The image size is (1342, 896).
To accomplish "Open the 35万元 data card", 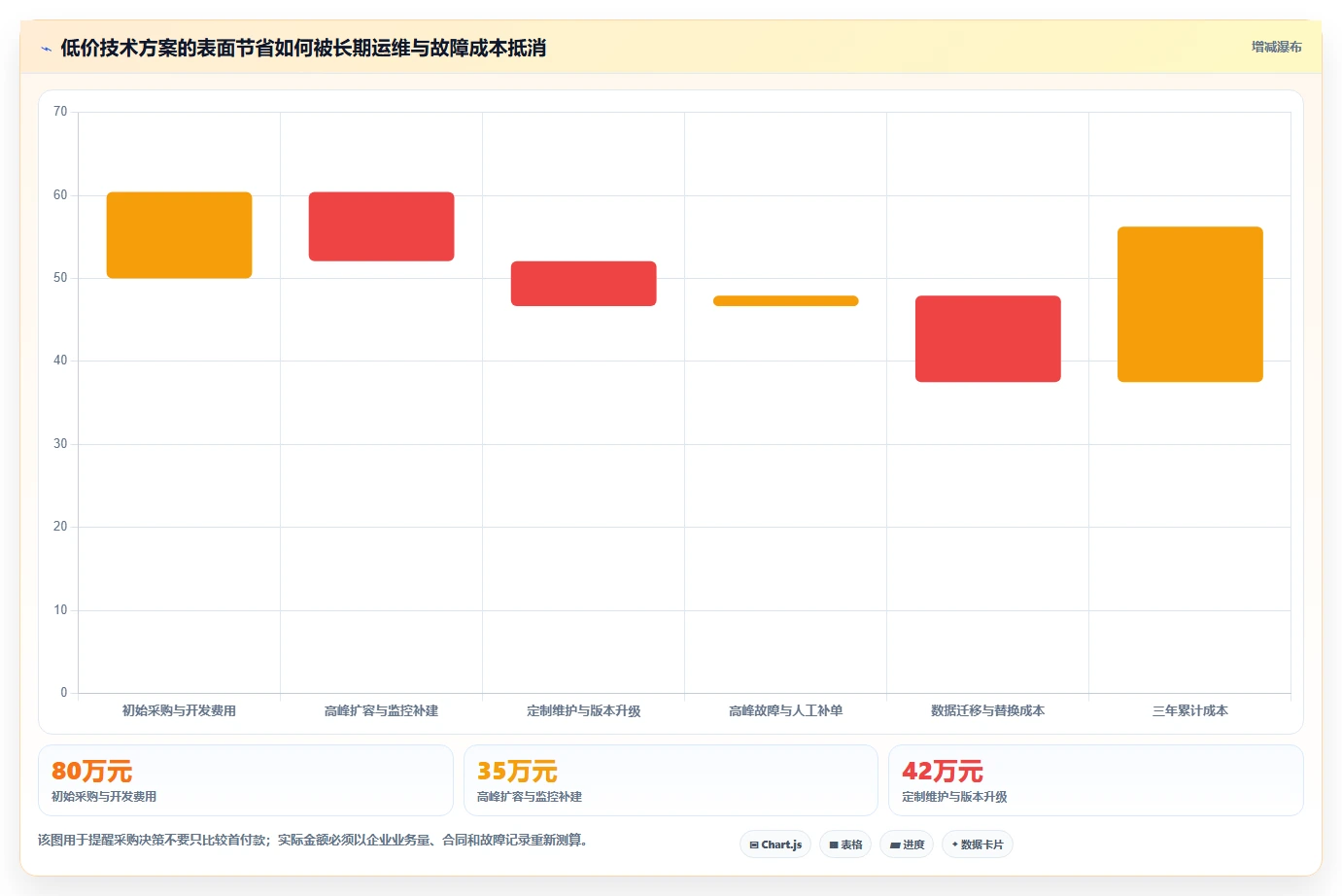I will (x=671, y=780).
